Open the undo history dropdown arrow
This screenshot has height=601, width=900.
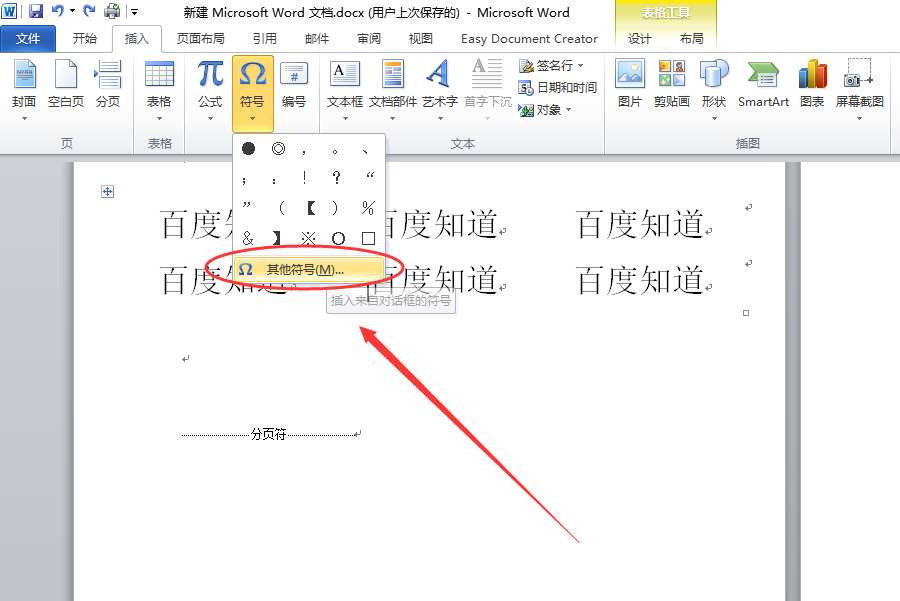tap(72, 11)
